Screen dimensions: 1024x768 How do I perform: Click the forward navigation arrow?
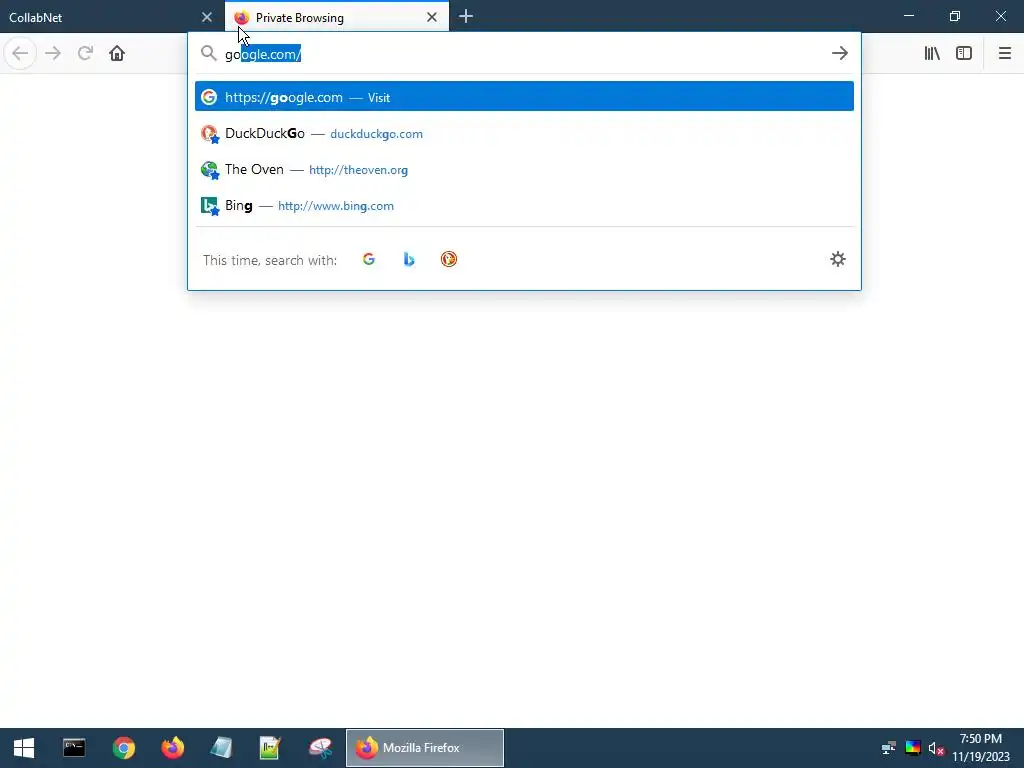coord(53,53)
